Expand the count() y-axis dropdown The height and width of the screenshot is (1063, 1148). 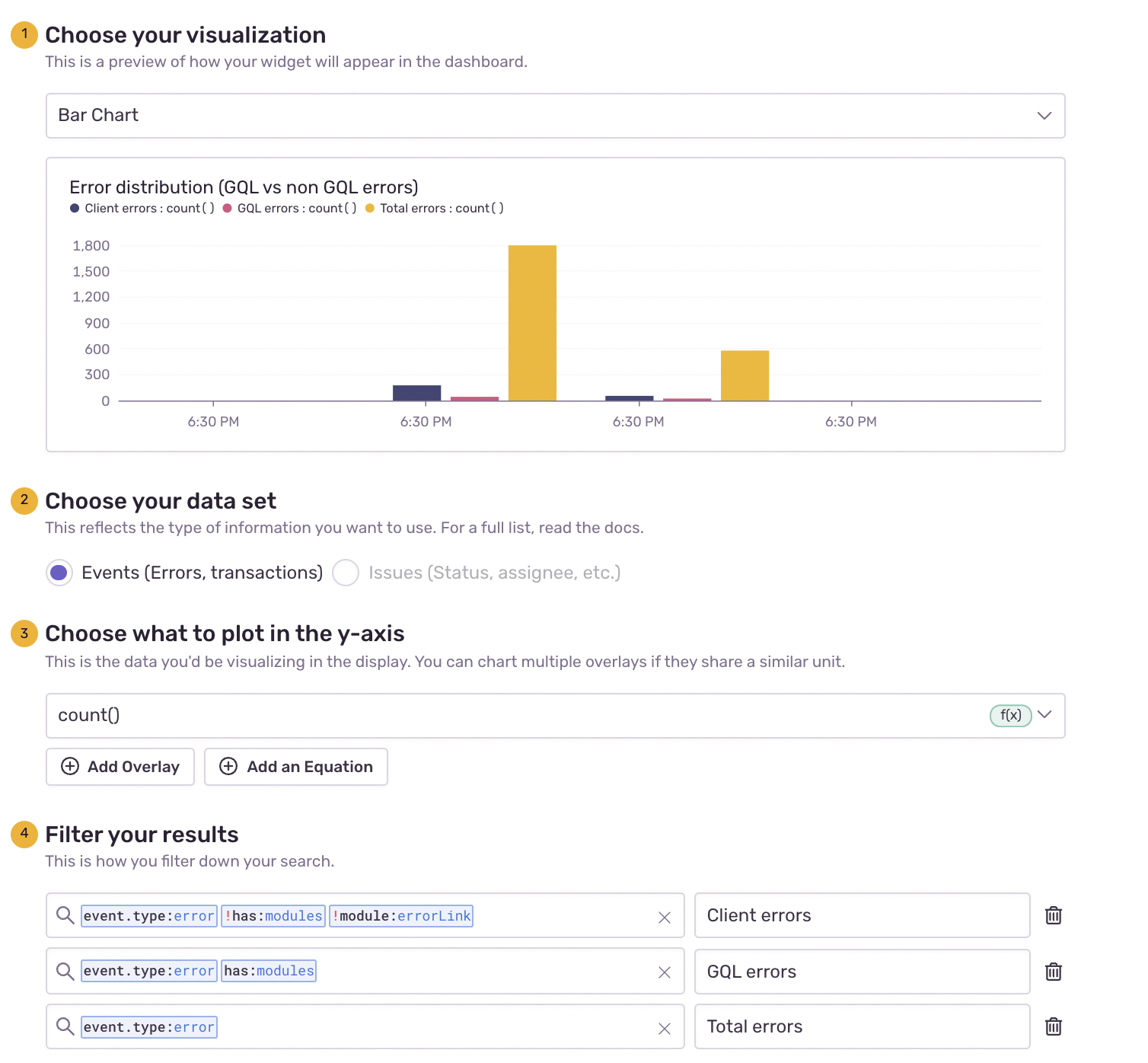pyautogui.click(x=1044, y=715)
